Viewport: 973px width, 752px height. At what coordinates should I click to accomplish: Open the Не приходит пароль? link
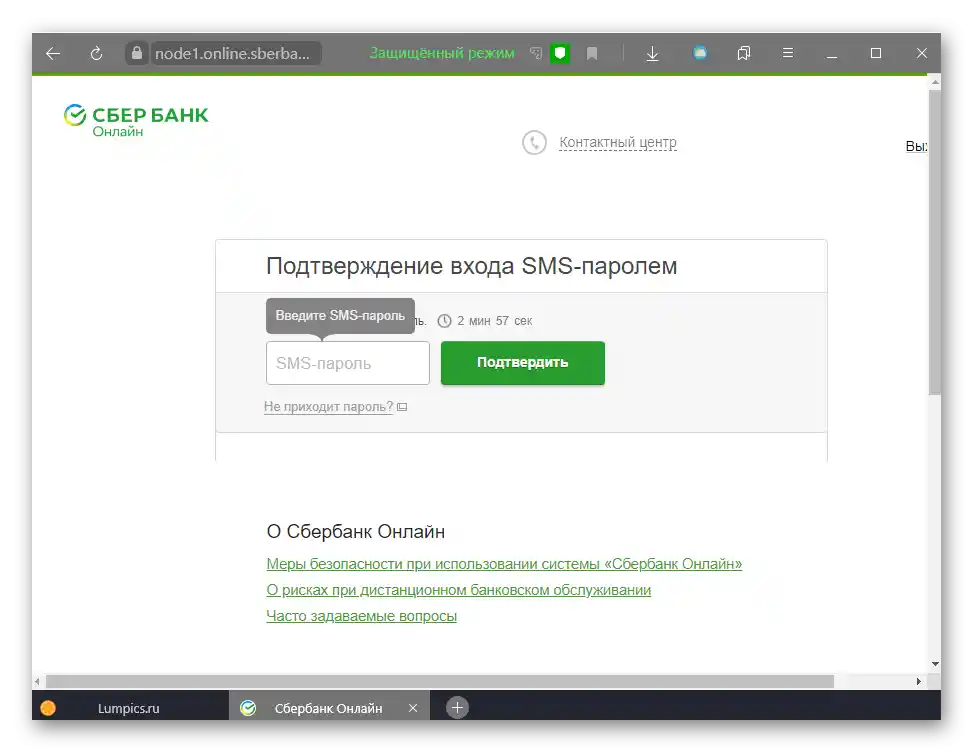328,406
